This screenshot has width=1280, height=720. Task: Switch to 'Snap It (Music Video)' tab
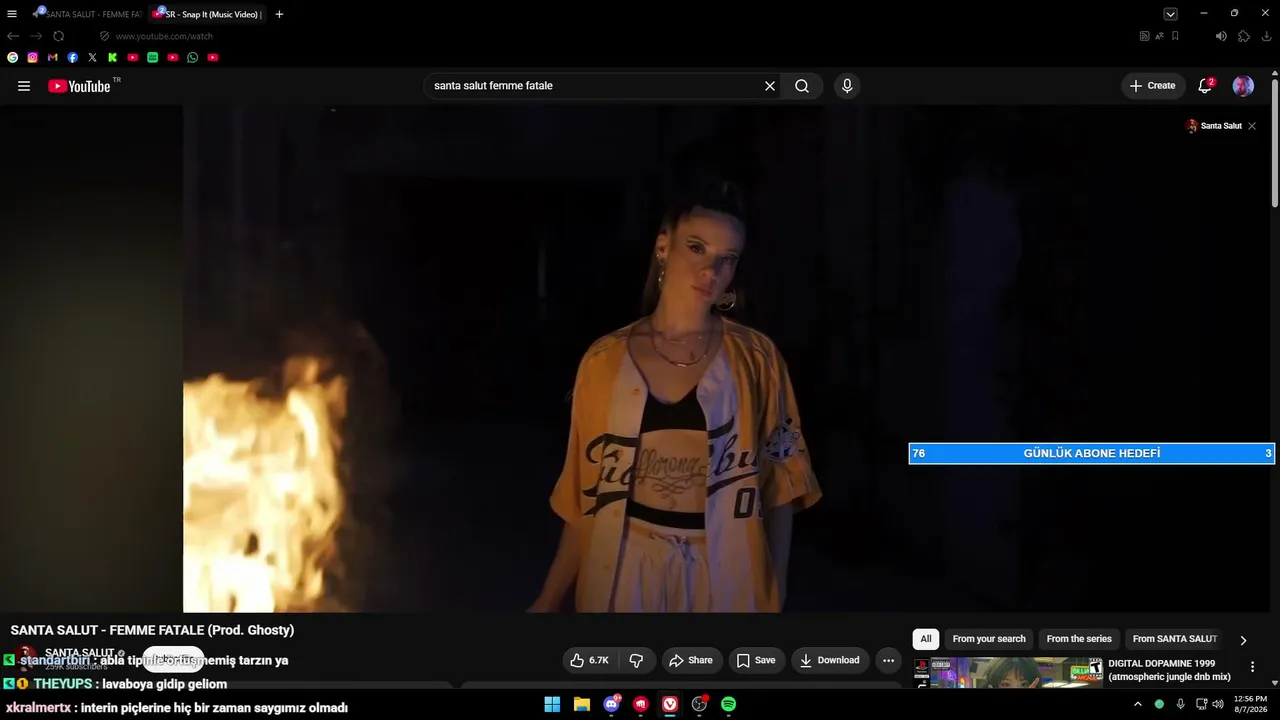(x=207, y=14)
